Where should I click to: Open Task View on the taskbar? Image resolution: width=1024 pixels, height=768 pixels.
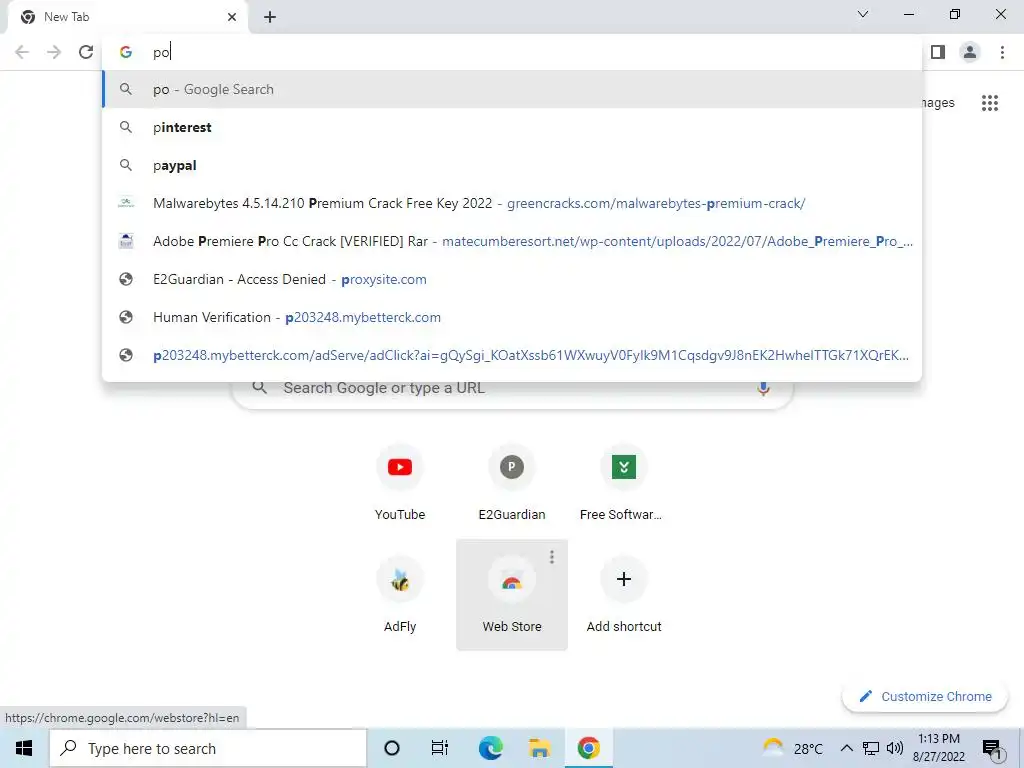point(440,748)
